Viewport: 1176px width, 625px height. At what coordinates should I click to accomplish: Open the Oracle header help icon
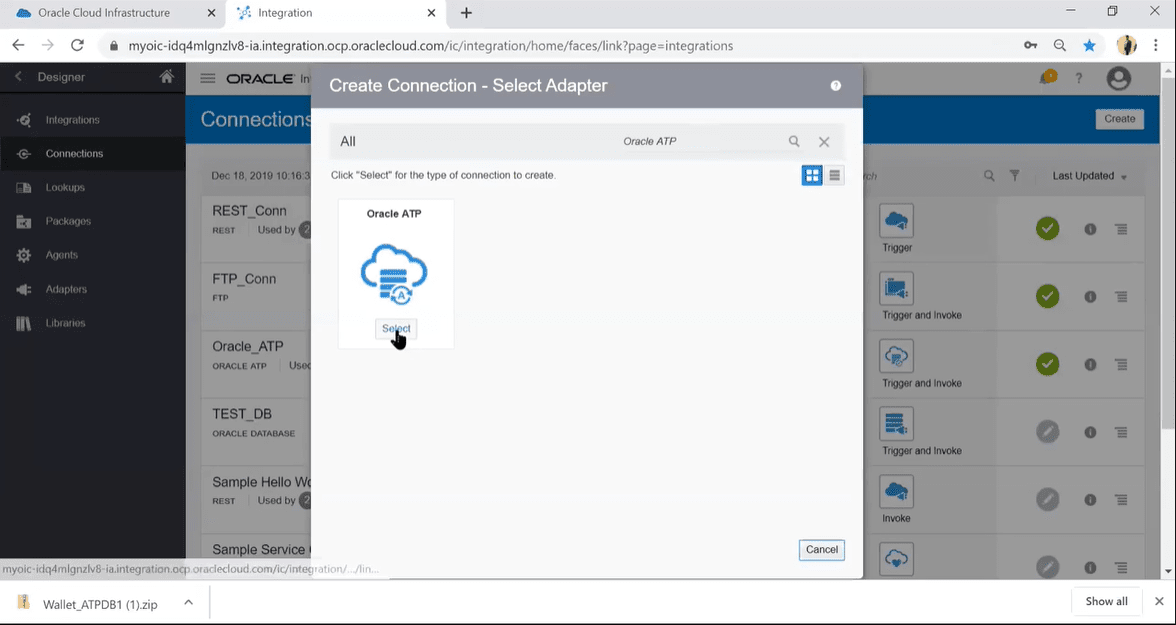pos(1079,78)
